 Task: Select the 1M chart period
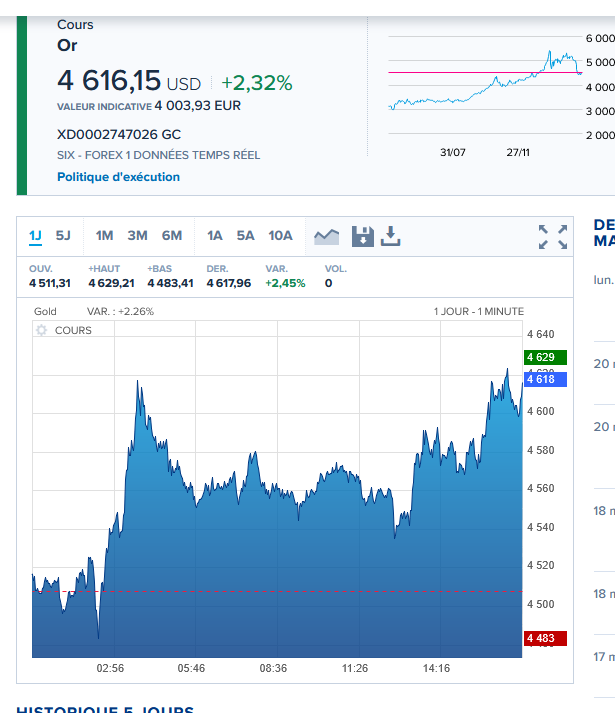point(104,236)
